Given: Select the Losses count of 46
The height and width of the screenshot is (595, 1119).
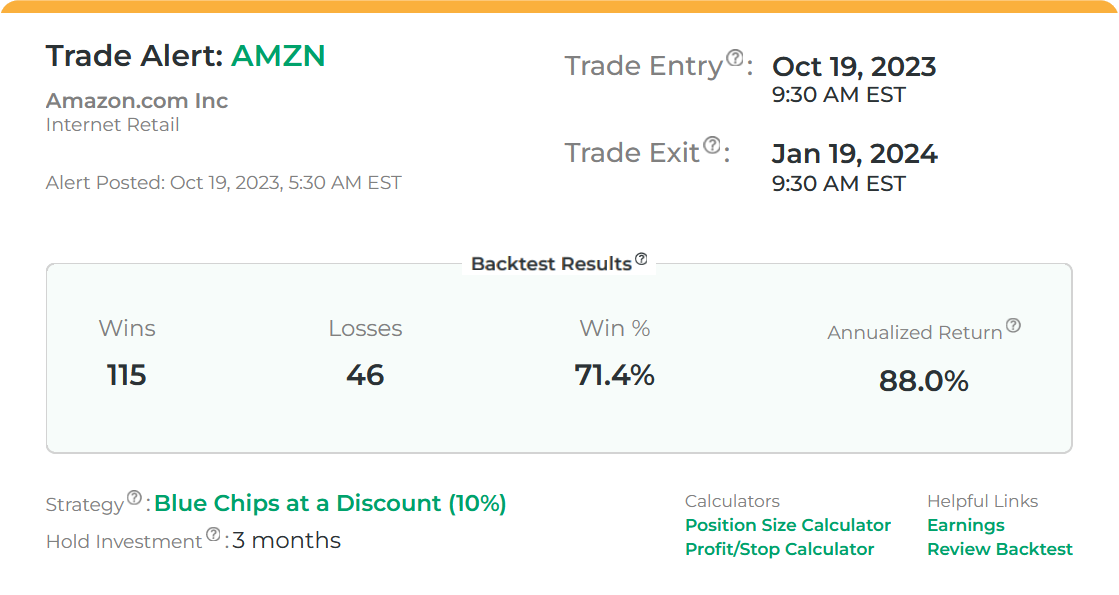Looking at the screenshot, I should [x=366, y=375].
